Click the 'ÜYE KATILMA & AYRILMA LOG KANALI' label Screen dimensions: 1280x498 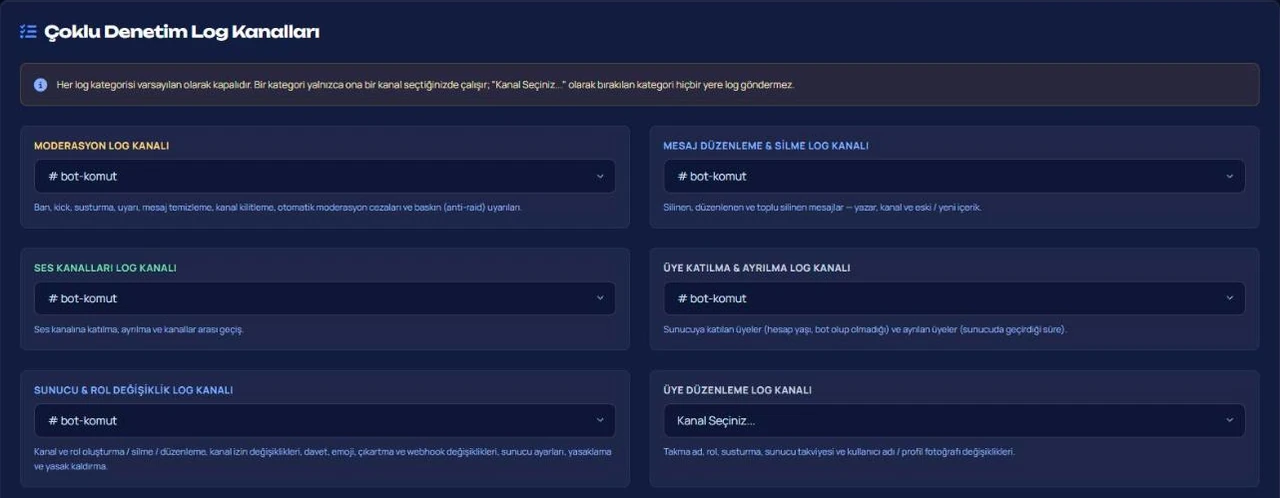[x=757, y=268]
